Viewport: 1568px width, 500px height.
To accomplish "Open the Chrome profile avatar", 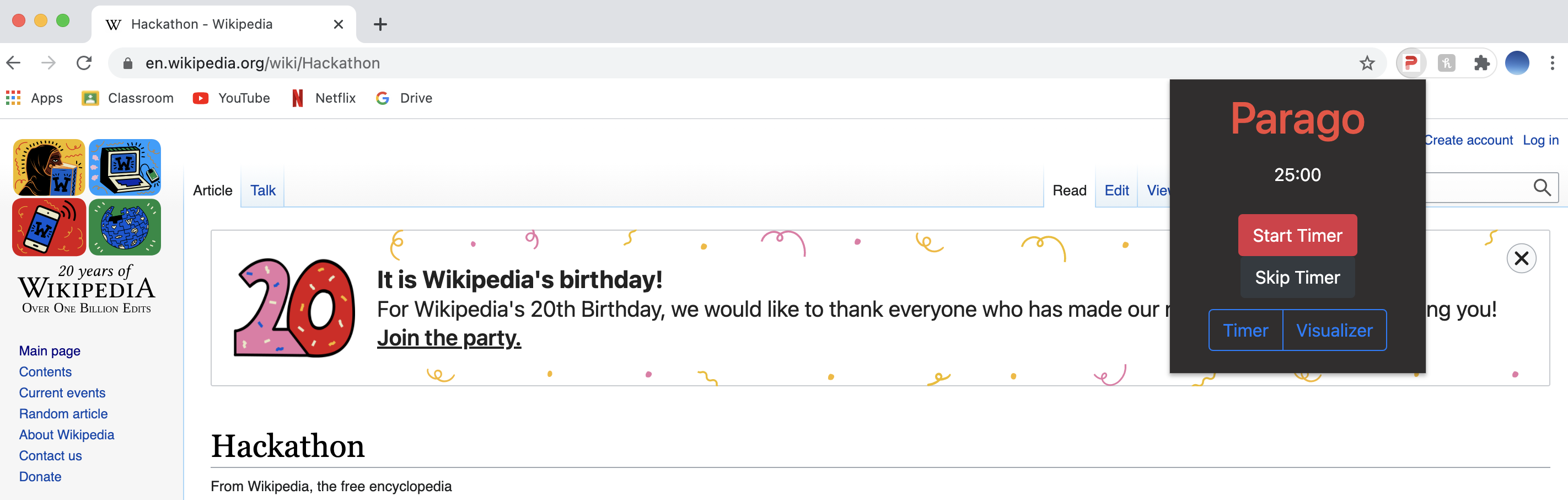I will [x=1516, y=63].
